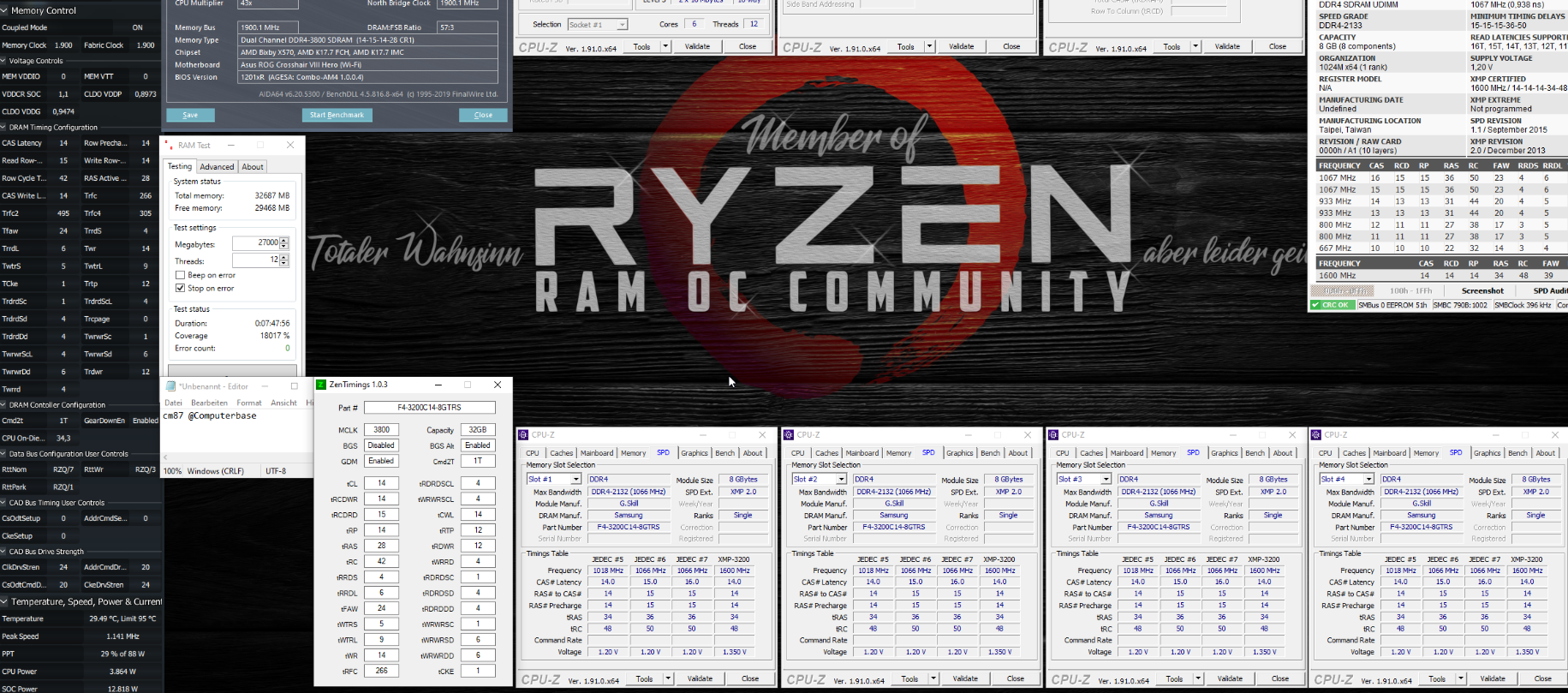
Task: Click the Save button in AIDA64 benchmark
Action: pos(190,115)
